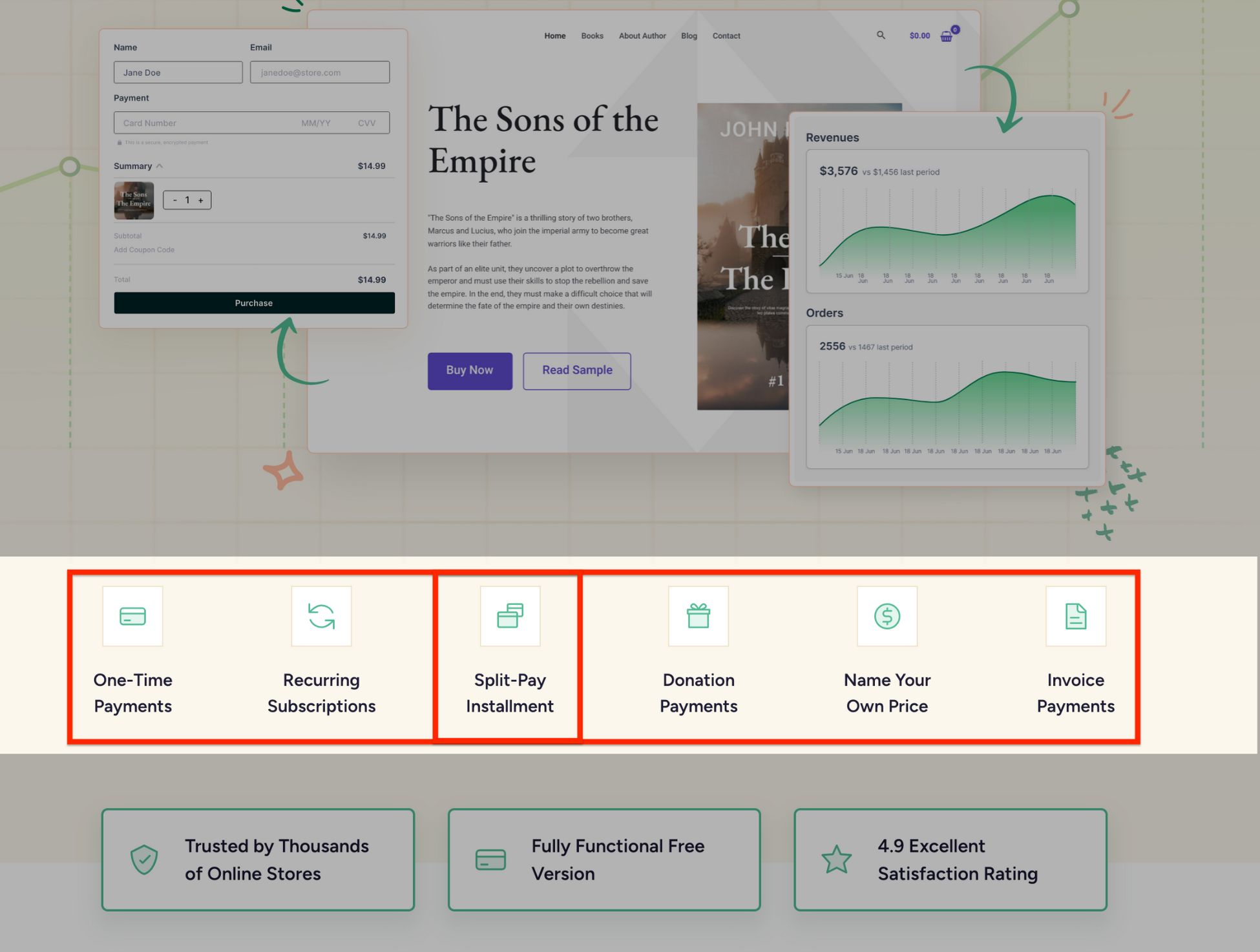
Task: Click the shopping cart icon
Action: [948, 35]
